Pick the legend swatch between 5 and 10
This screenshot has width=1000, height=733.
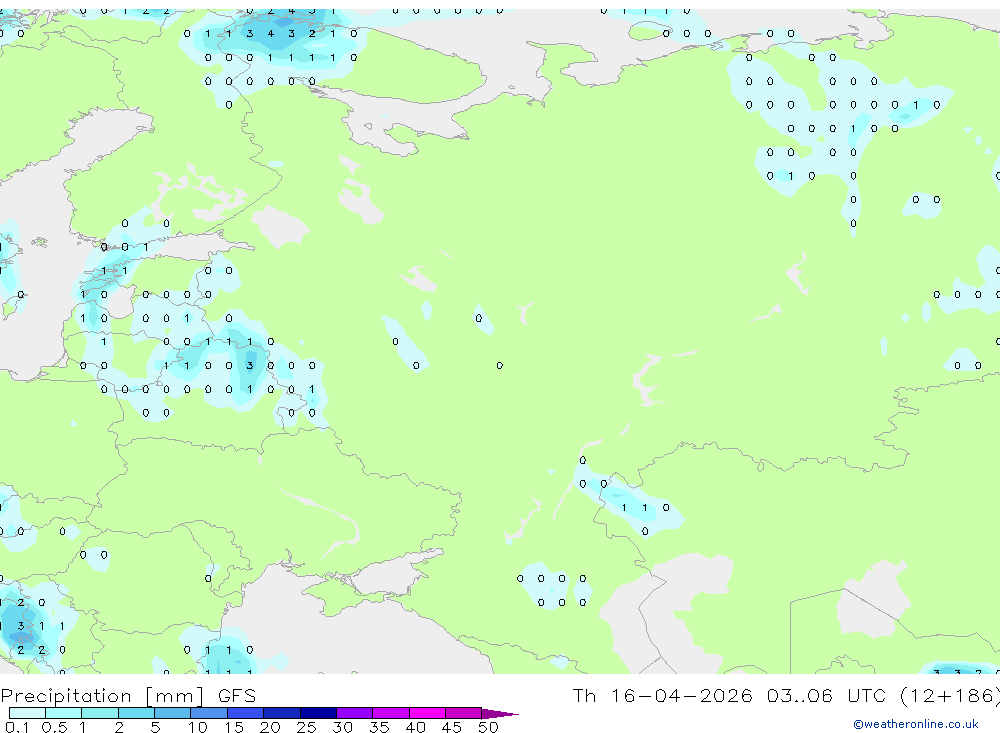pos(173,713)
